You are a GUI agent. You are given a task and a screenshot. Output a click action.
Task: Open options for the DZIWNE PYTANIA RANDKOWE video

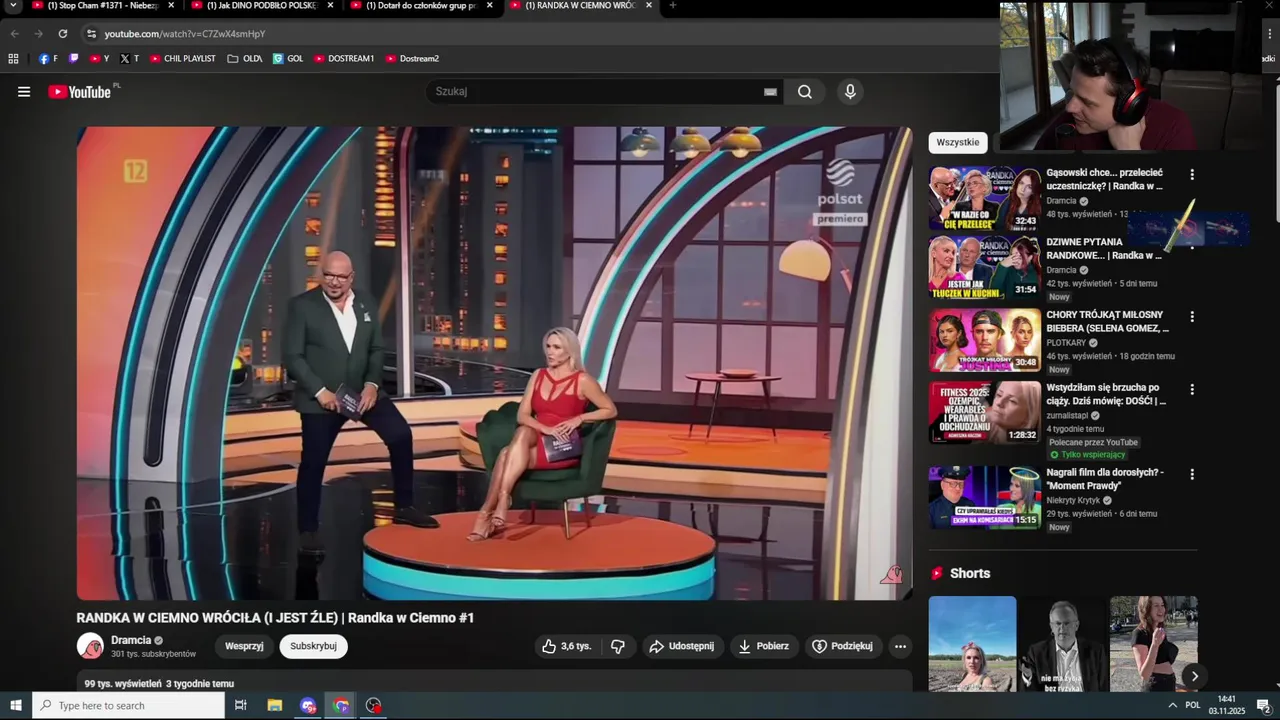click(1191, 243)
